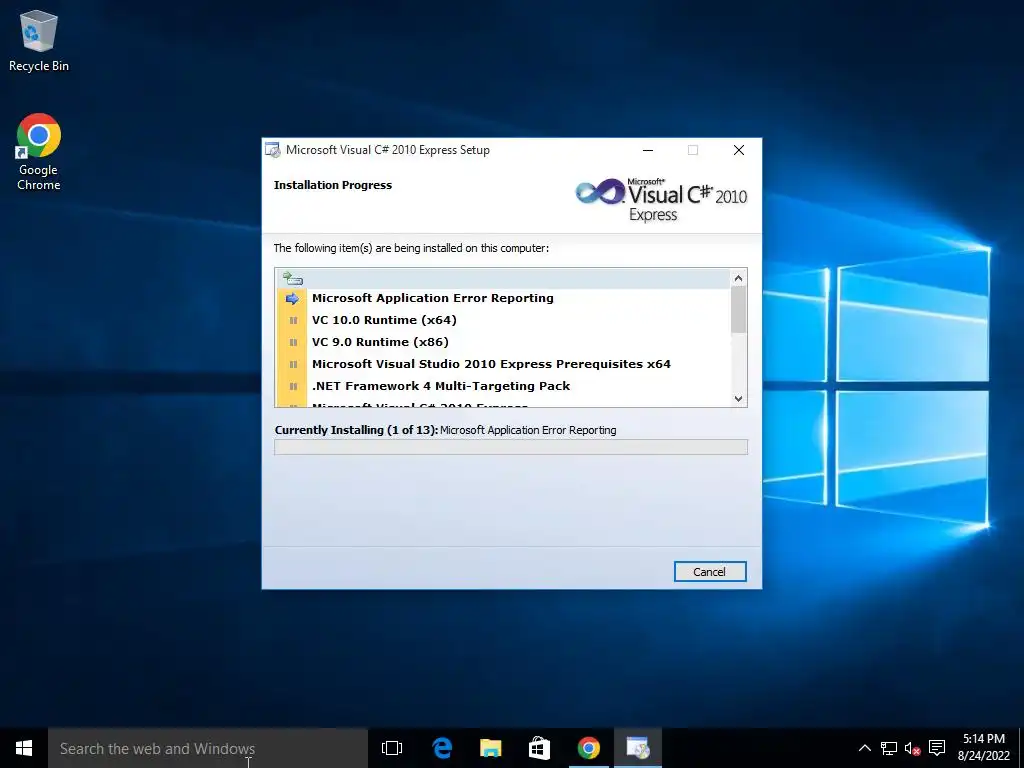Click pause icon beside VC 9.0 Runtime
The height and width of the screenshot is (768, 1024).
[x=293, y=342]
